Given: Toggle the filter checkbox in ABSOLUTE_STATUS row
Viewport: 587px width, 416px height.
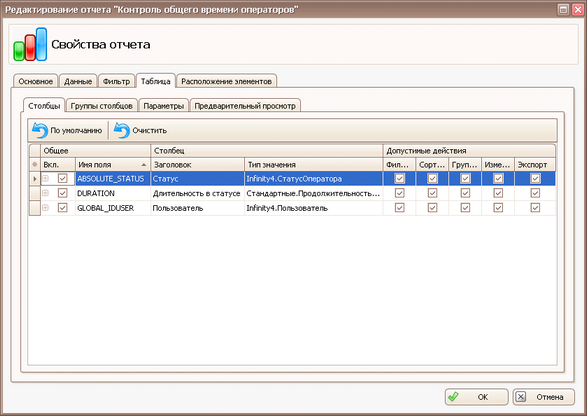Looking at the screenshot, I should tap(399, 179).
